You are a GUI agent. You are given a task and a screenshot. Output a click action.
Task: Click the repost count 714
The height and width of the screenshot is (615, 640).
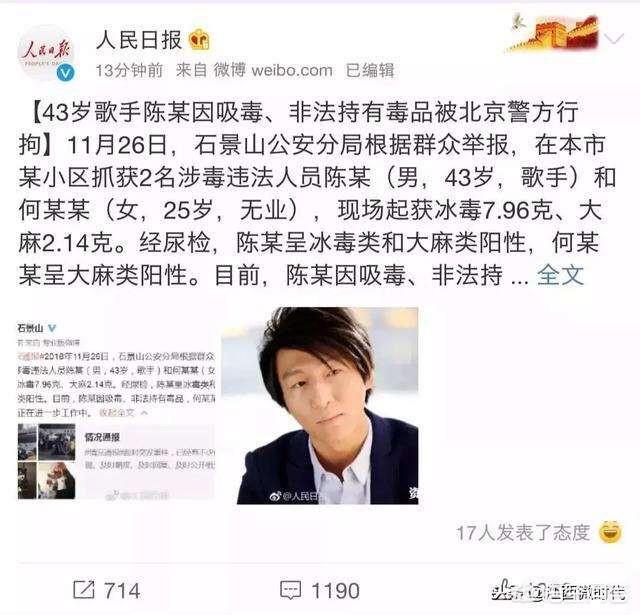[x=122, y=591]
